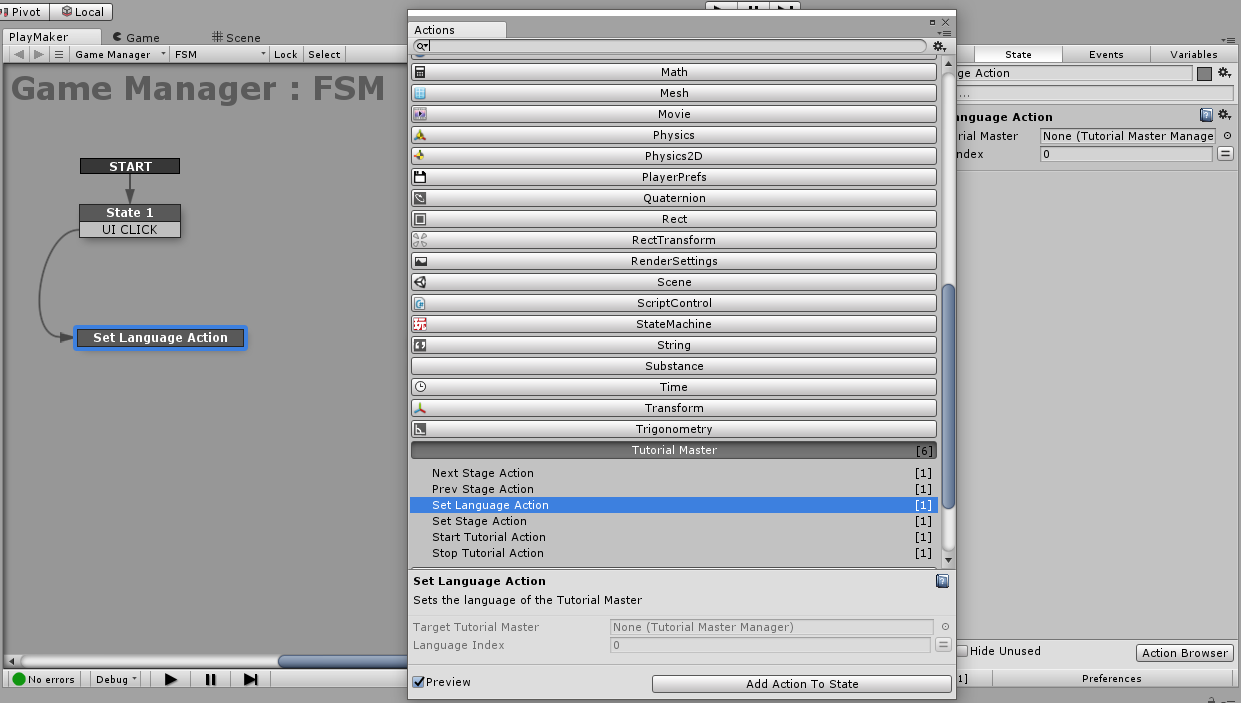This screenshot has height=703, width=1241.
Task: Click the Language Index variable toggle button
Action: pos(942,645)
